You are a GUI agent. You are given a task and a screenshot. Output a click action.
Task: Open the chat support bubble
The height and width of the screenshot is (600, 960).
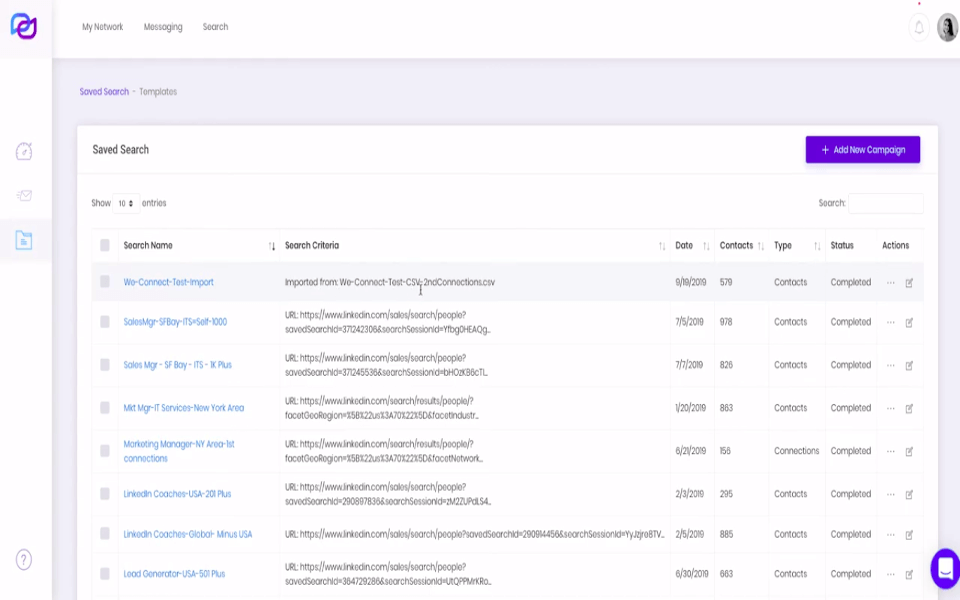click(945, 568)
